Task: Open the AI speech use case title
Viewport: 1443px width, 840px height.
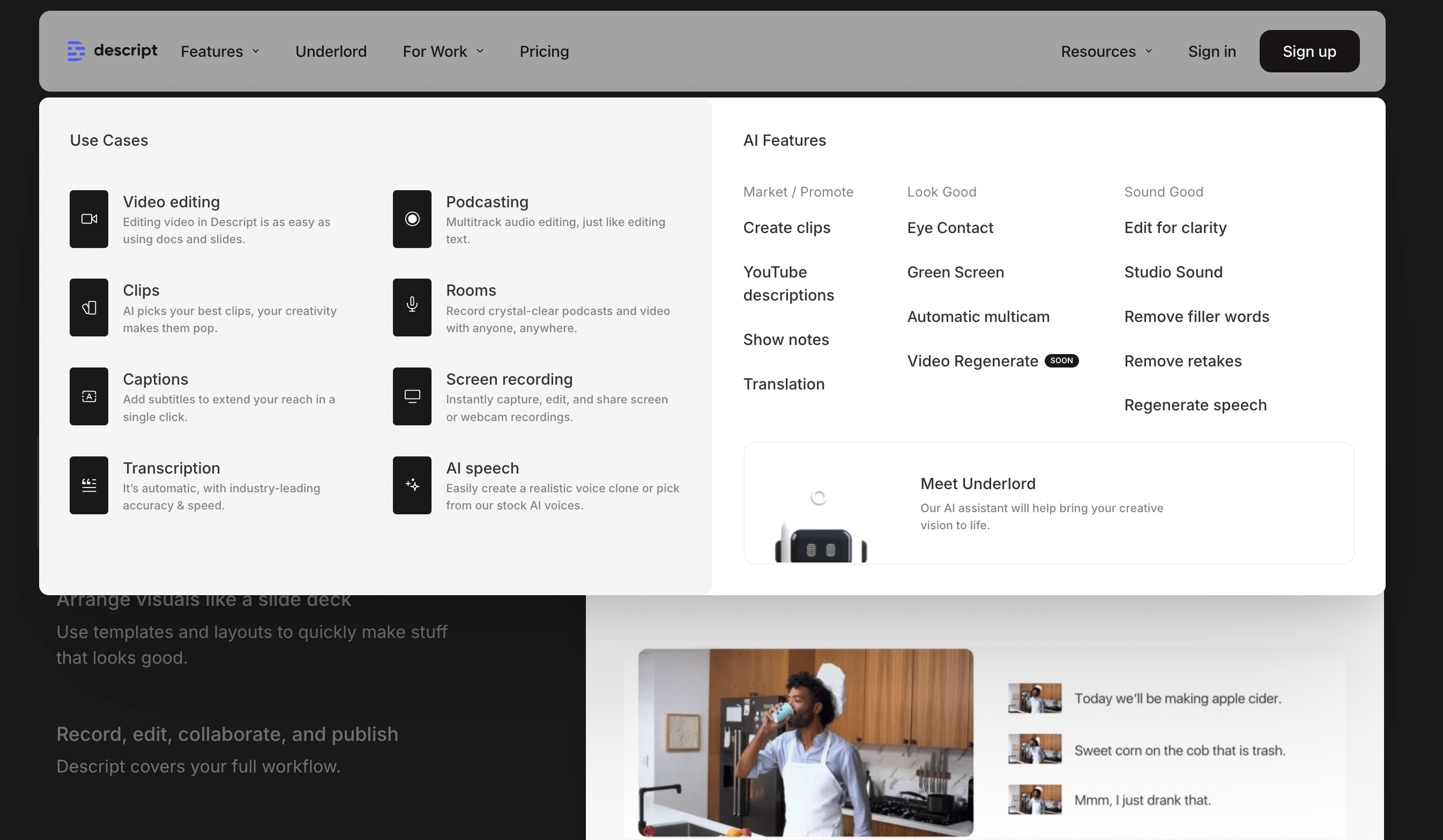Action: click(482, 468)
